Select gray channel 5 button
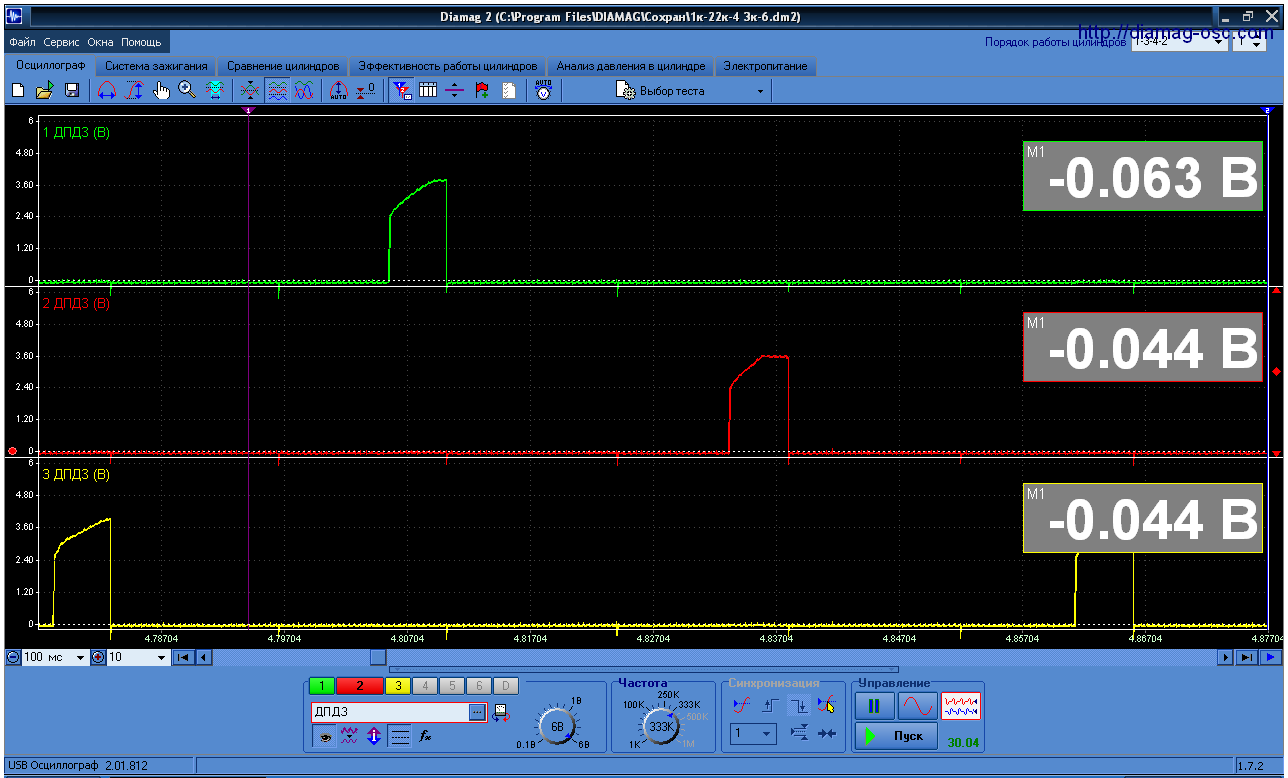 click(452, 686)
